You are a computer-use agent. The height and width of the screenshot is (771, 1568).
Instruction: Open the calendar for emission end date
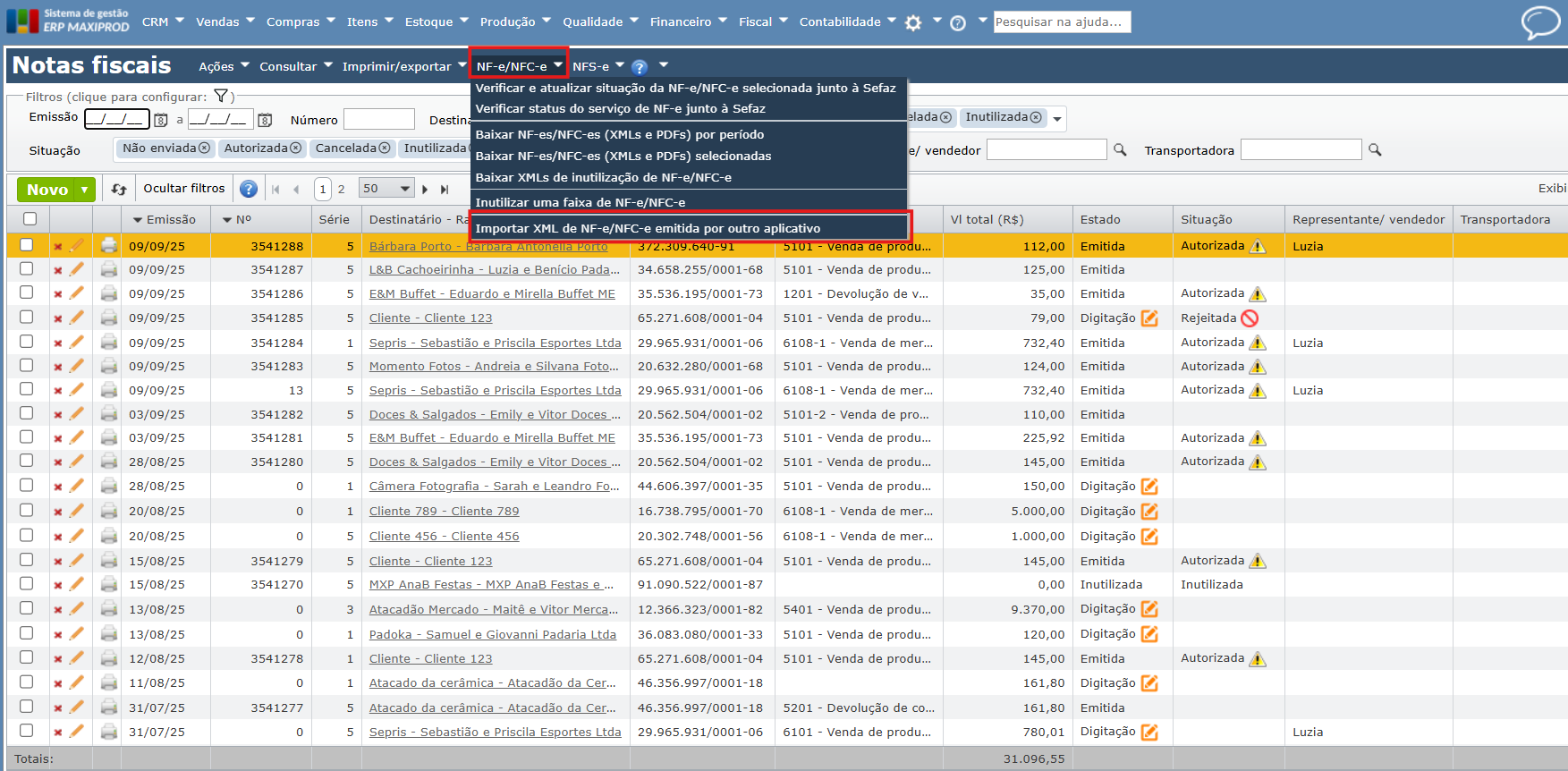pos(265,120)
